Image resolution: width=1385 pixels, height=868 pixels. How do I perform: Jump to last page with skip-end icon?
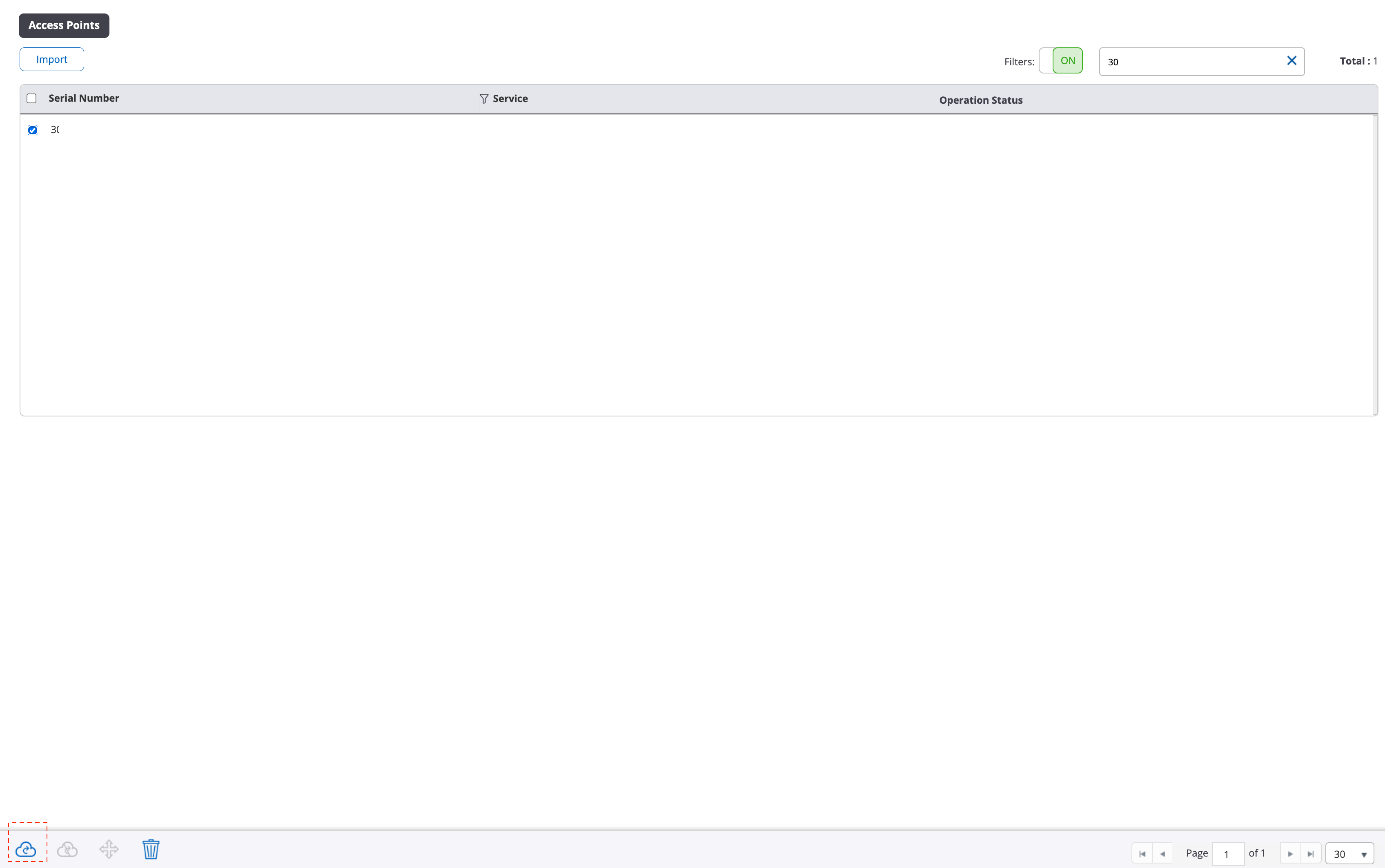[x=1310, y=853]
